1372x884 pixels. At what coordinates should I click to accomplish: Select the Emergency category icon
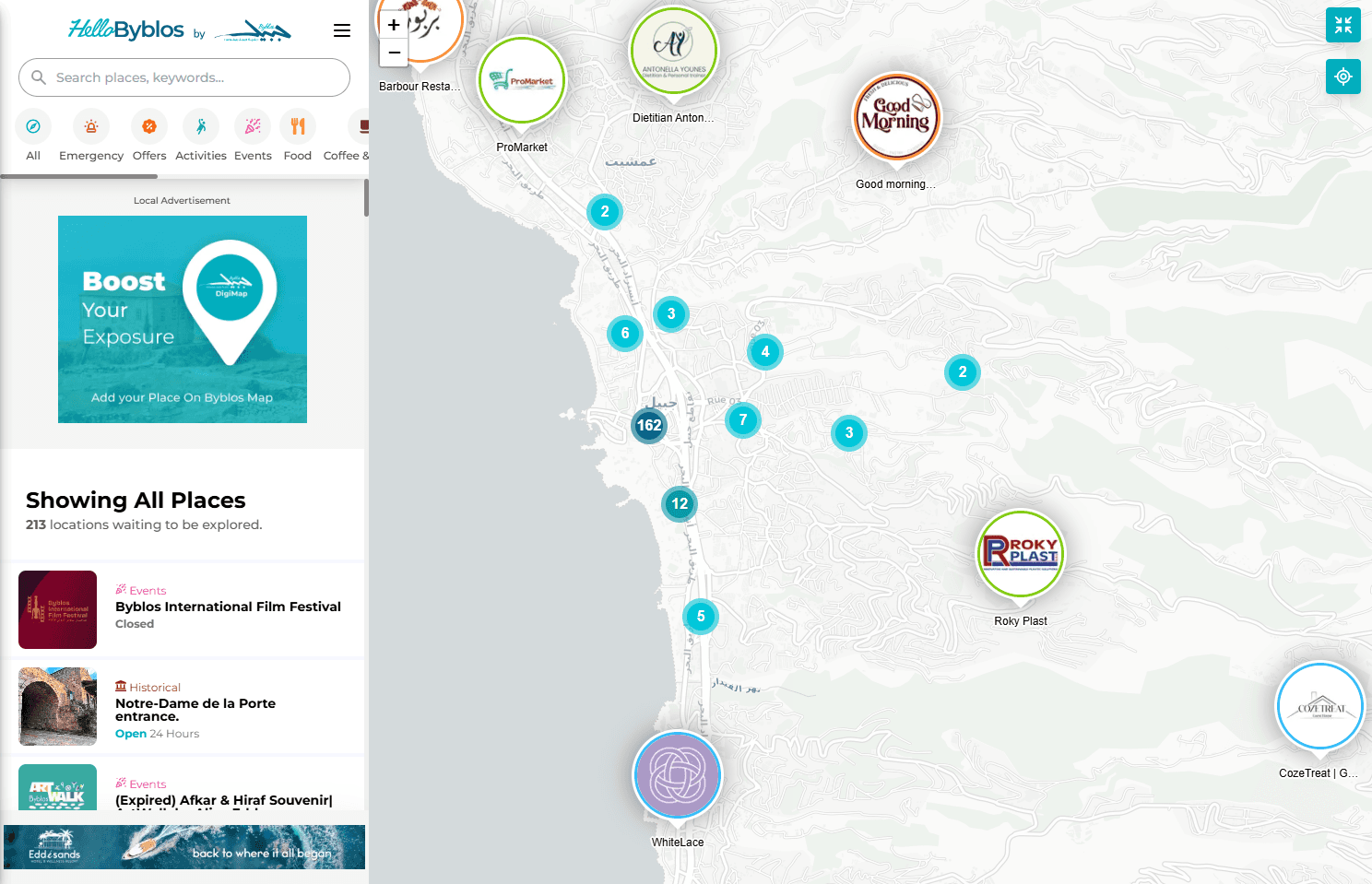tap(91, 126)
